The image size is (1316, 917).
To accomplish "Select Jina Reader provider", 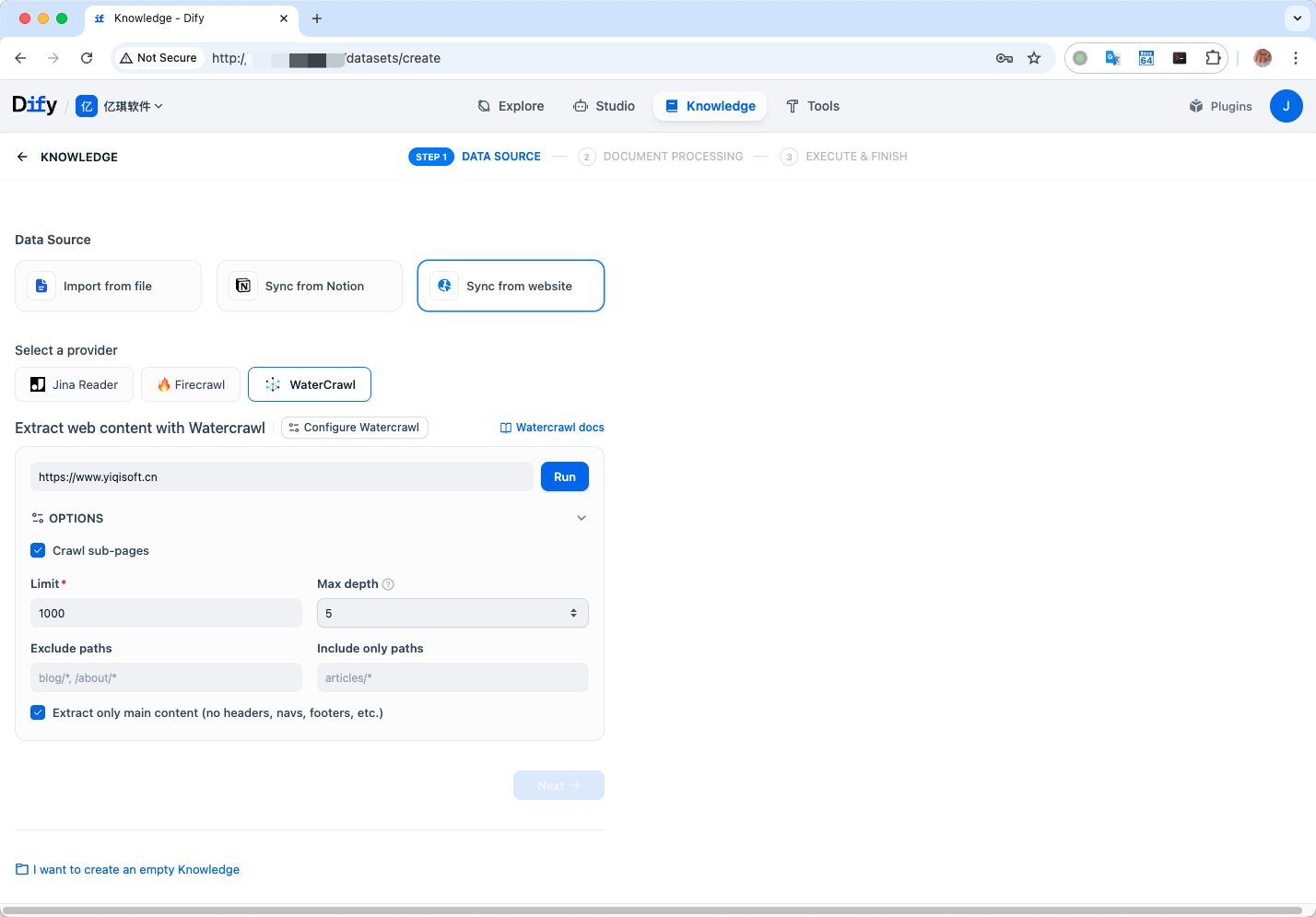I will point(75,384).
